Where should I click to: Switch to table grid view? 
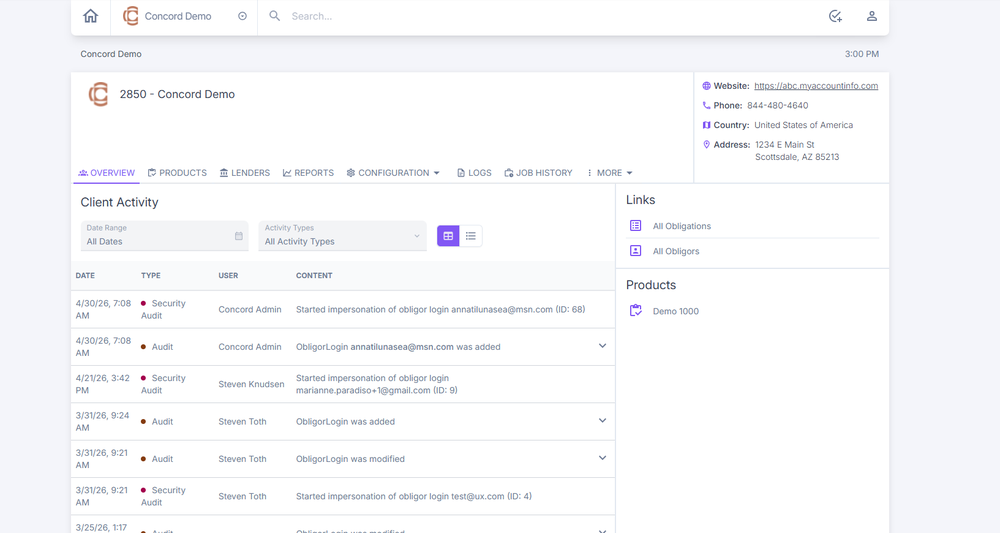point(448,236)
